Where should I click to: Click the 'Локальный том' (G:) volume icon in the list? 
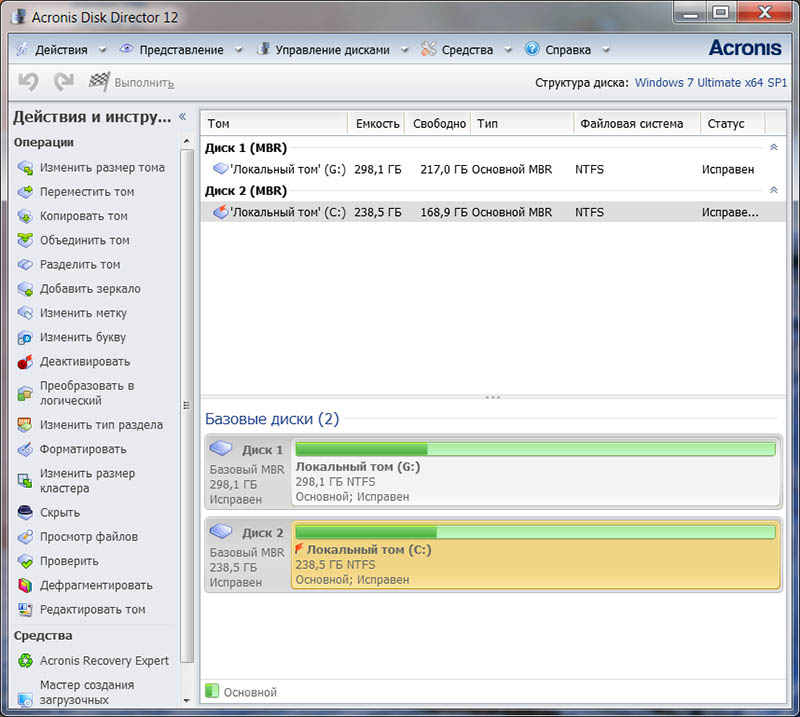click(220, 168)
